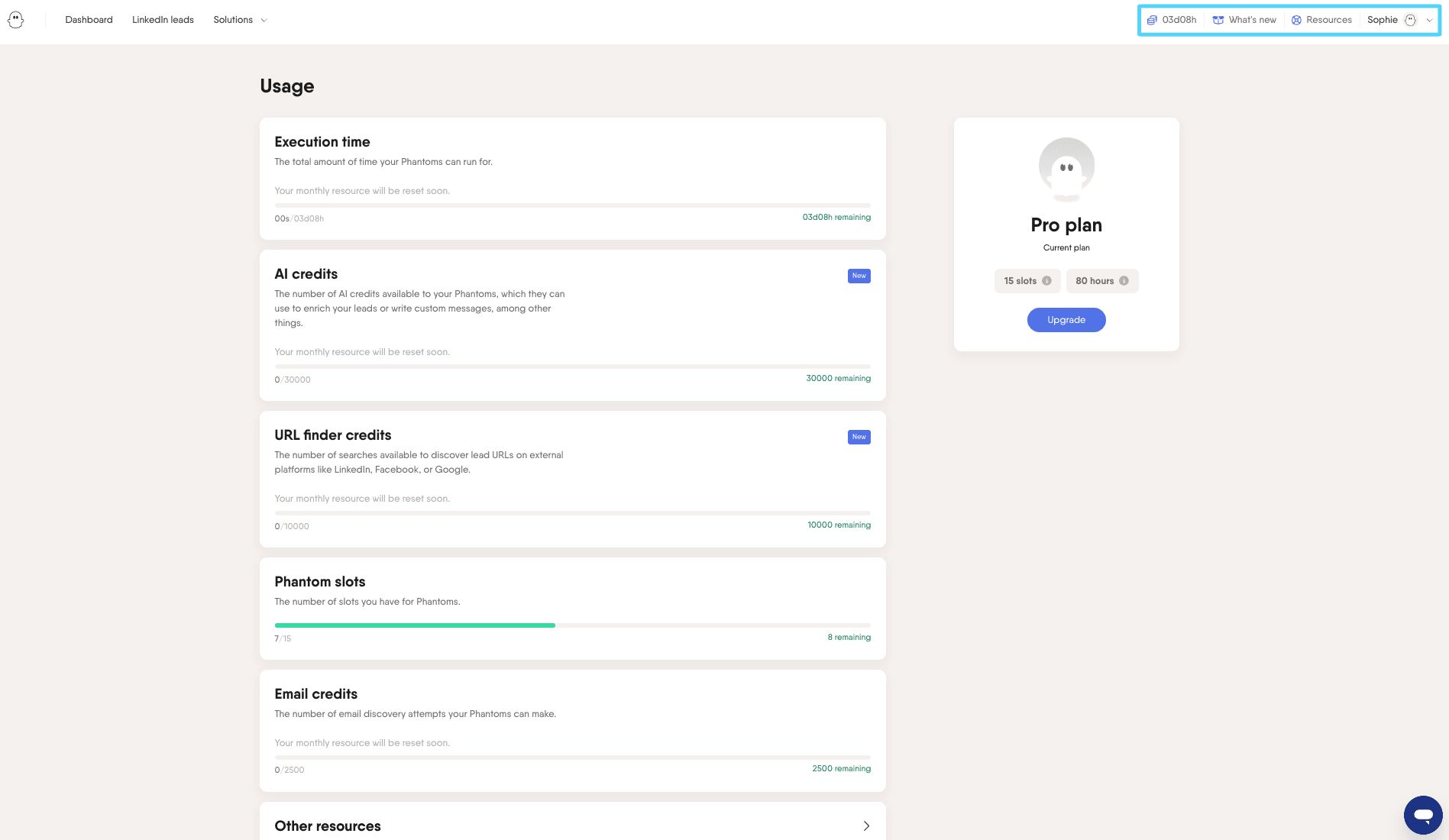This screenshot has height=840, width=1449.
Task: Open the Sophie account menu arrow
Action: (x=1429, y=20)
